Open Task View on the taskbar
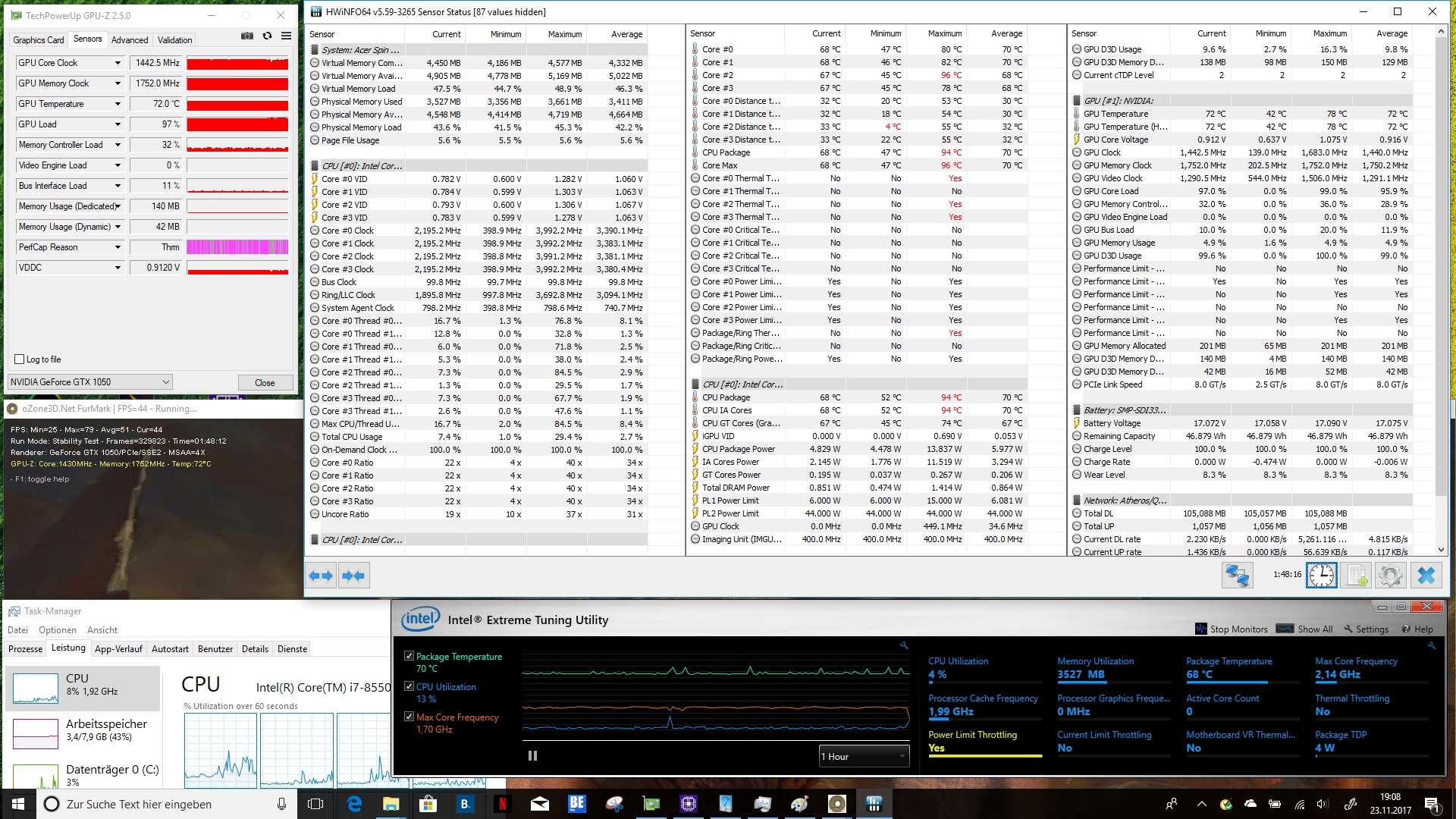Viewport: 1456px width, 819px height. click(x=315, y=804)
